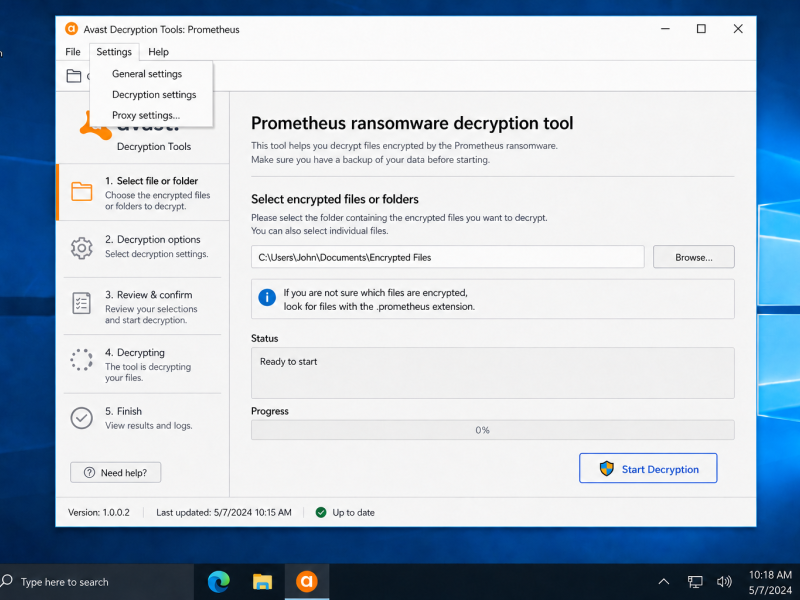Minimize the Avast Decryption Tools window
Image resolution: width=800 pixels, height=600 pixels.
coord(665,29)
